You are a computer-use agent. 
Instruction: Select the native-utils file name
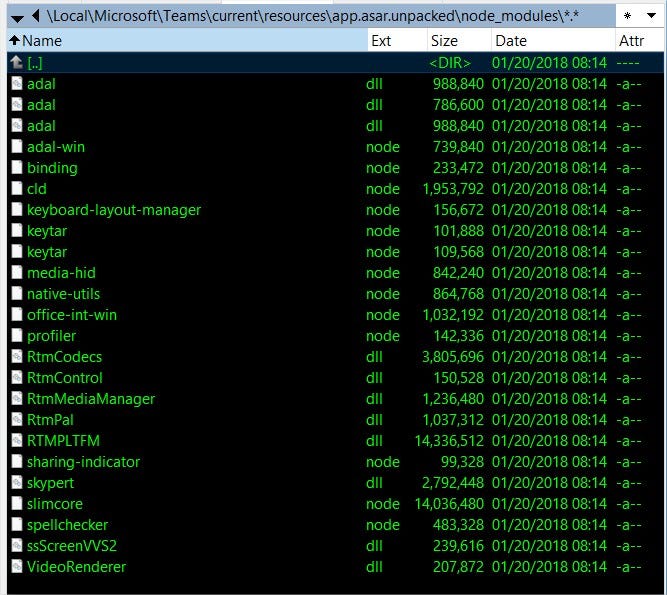click(x=63, y=293)
